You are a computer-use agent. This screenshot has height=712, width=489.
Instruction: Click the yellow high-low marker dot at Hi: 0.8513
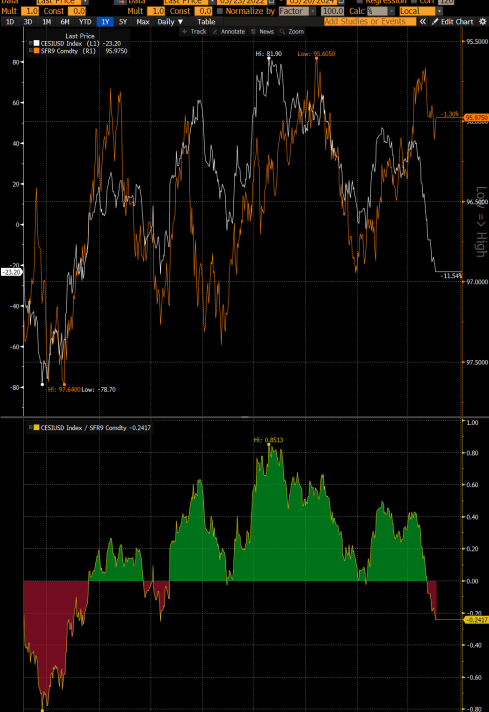coord(269,445)
